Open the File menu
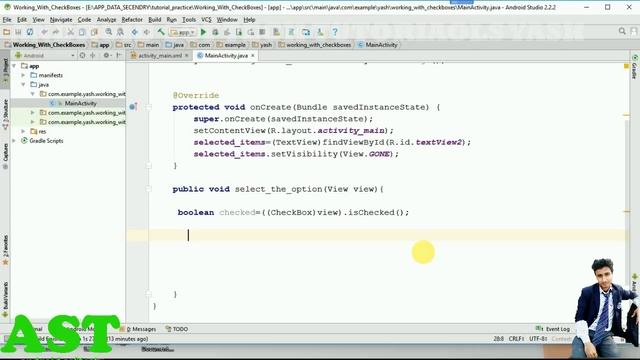640x360 pixels. point(7,20)
